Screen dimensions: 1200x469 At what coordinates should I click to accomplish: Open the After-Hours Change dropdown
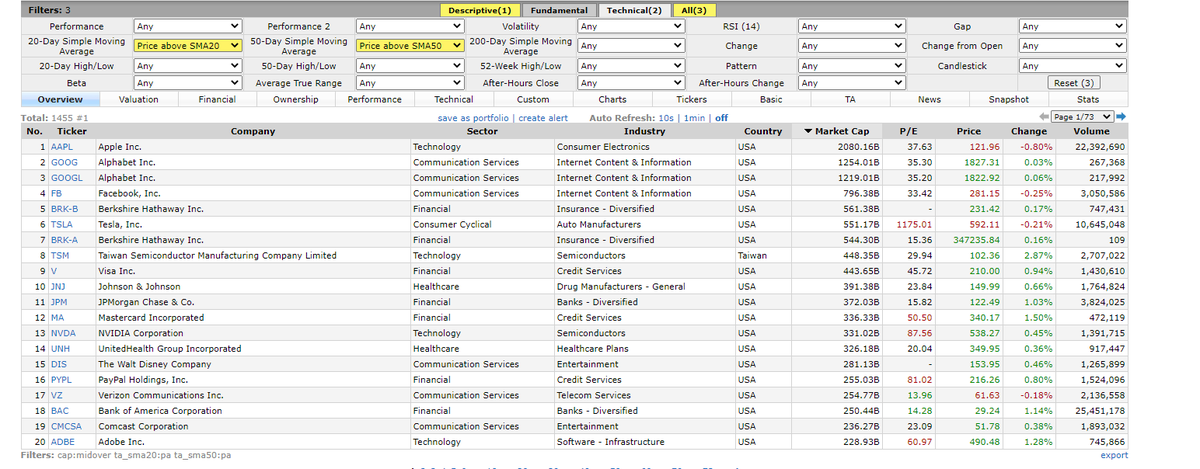click(852, 83)
